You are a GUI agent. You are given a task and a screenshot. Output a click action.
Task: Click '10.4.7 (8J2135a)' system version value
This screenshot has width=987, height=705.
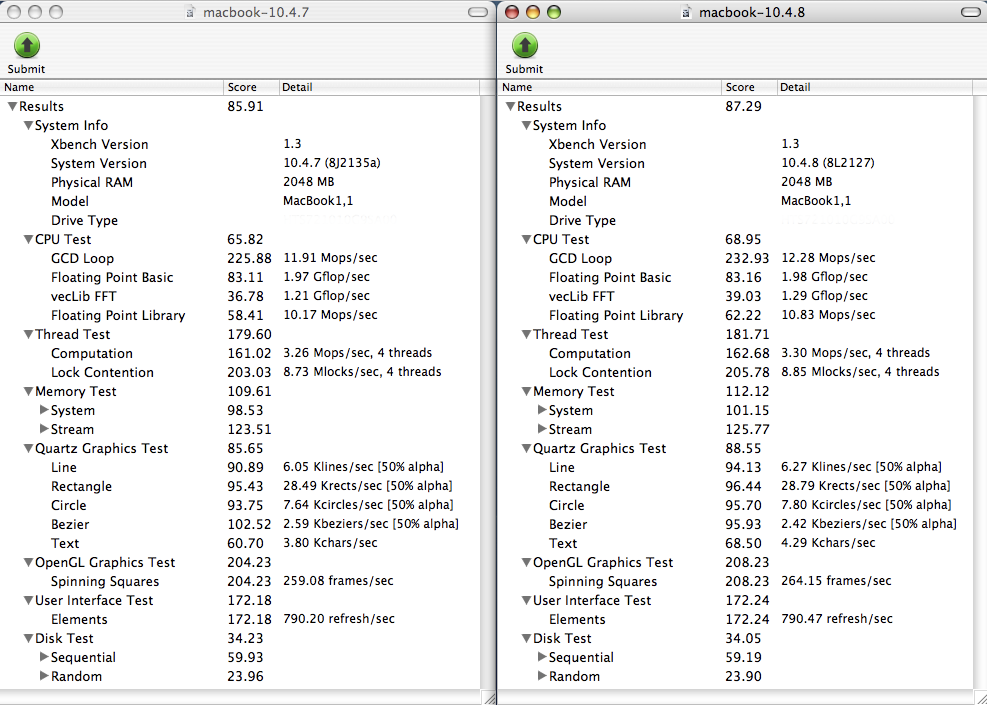[x=332, y=163]
